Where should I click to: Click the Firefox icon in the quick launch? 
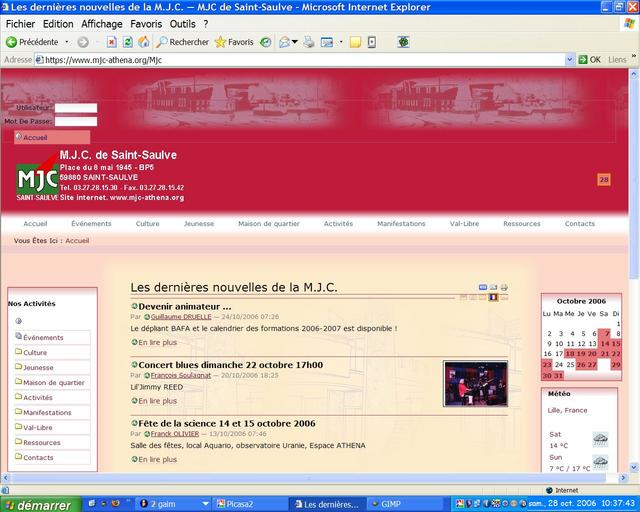point(116,503)
